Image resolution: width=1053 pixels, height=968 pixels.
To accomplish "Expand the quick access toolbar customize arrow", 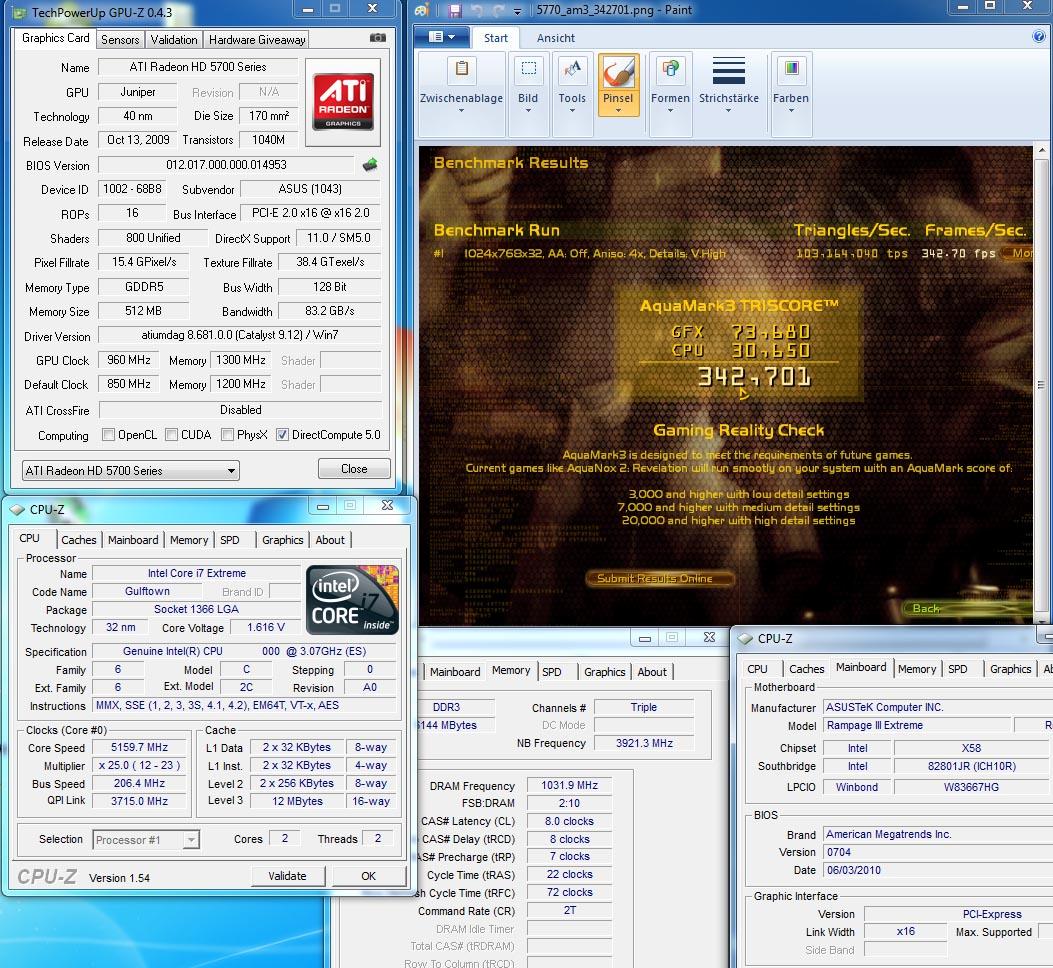I will click(x=517, y=11).
